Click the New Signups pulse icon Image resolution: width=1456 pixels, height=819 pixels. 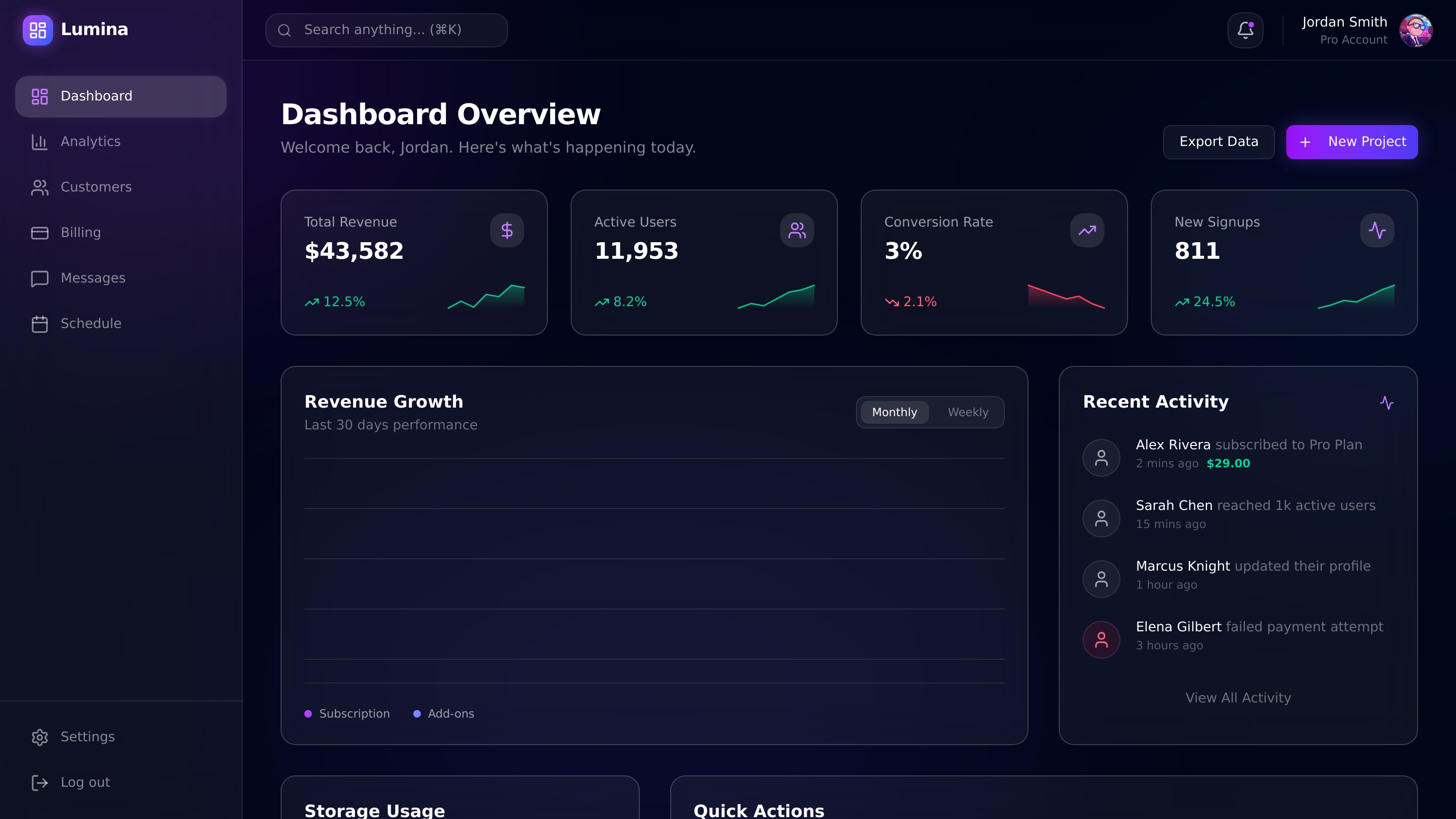tap(1377, 230)
